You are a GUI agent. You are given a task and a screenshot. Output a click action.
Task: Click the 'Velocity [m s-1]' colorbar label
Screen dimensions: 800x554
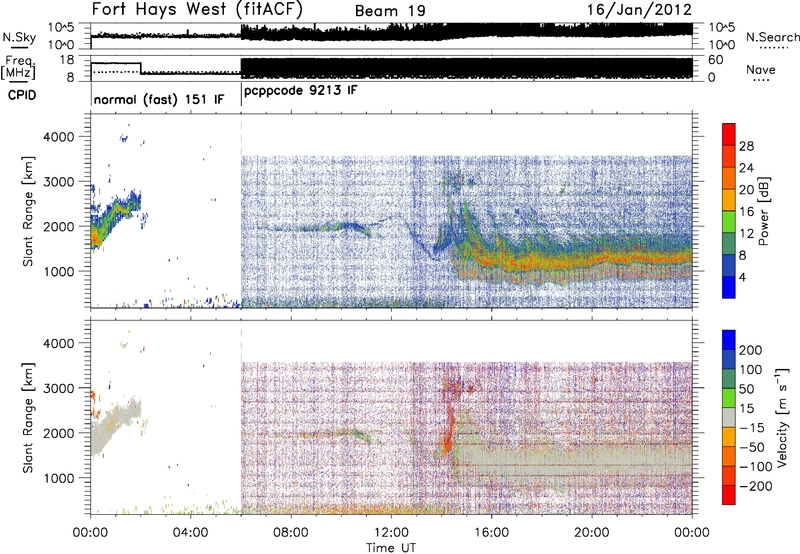pos(783,418)
